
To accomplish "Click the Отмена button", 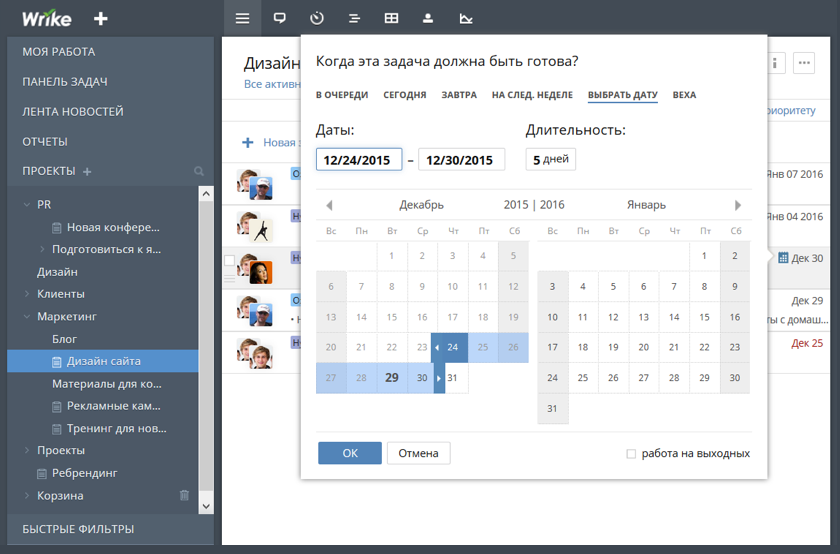I will (418, 453).
